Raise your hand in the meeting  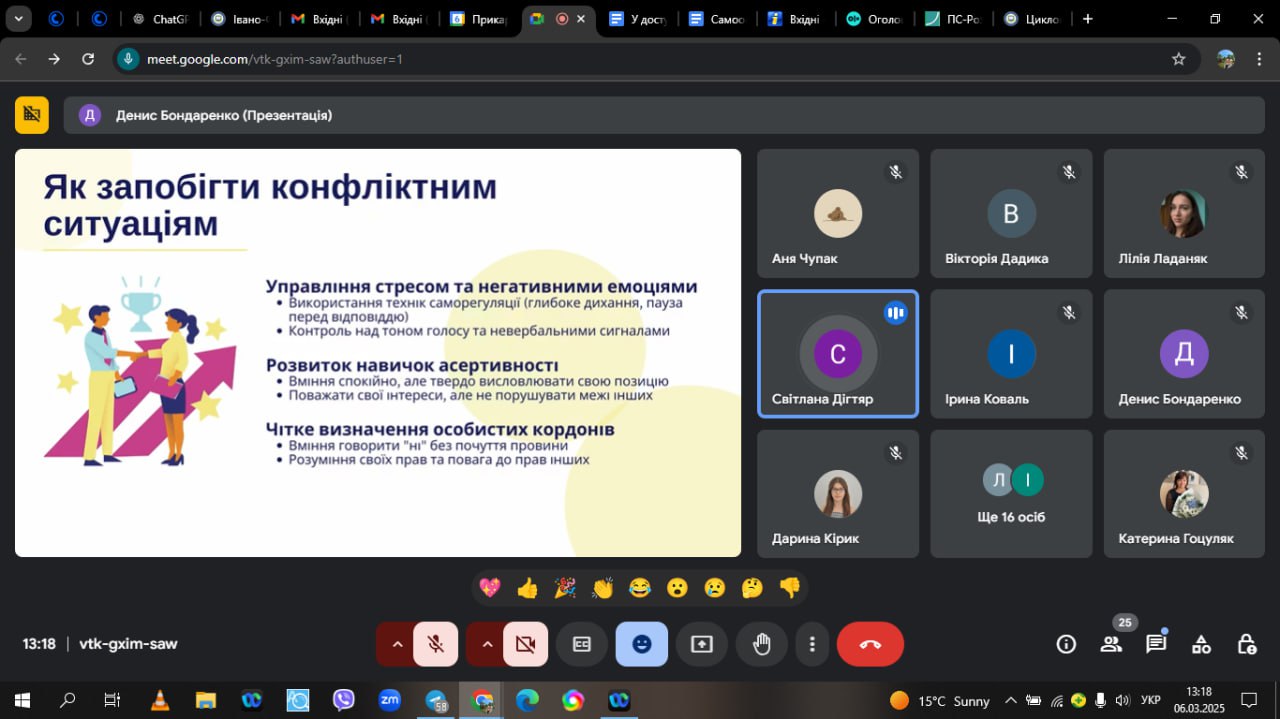click(762, 644)
